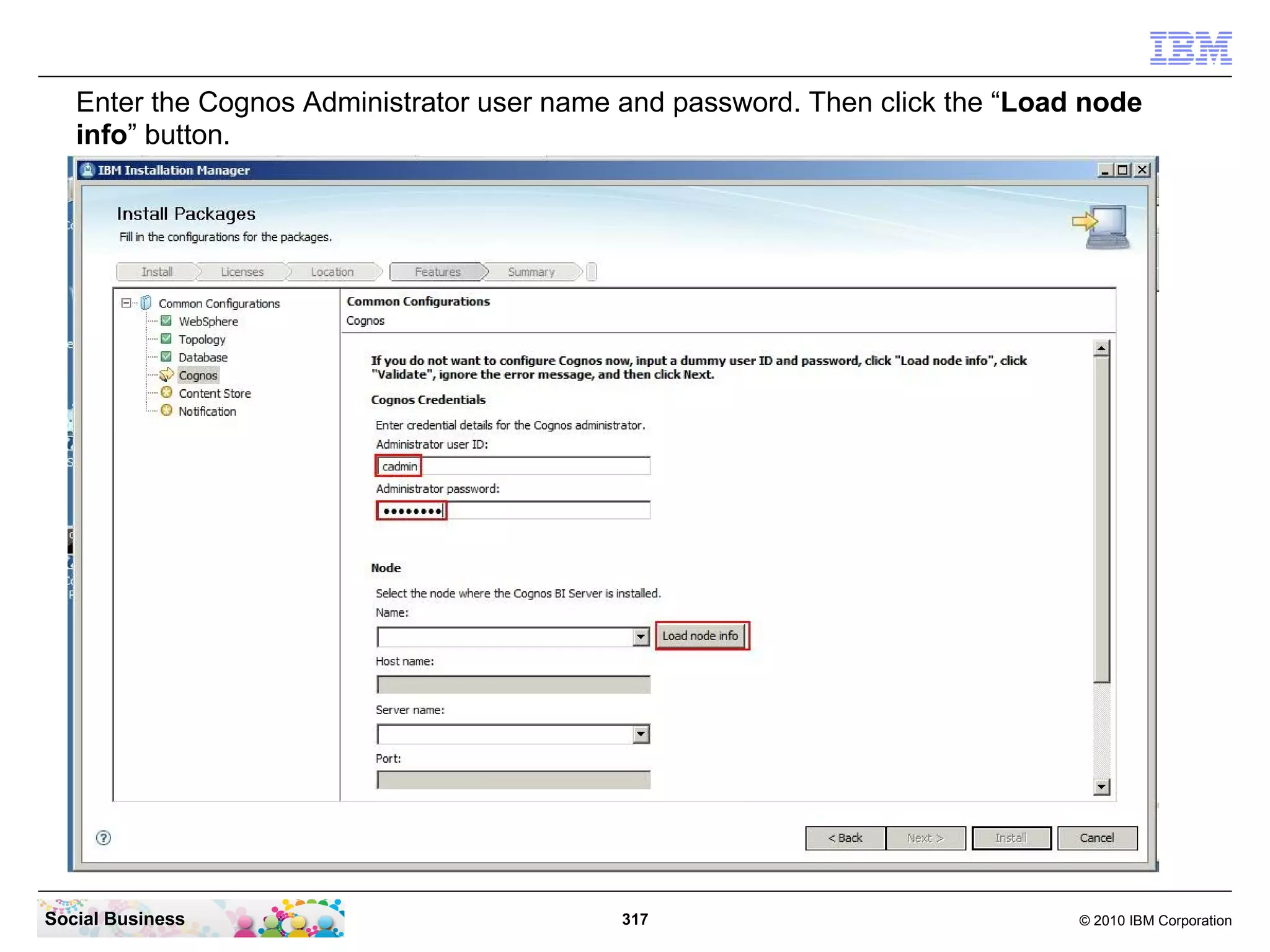Select the Common Configurations tree root label
The width and height of the screenshot is (1270, 952).
pos(220,304)
